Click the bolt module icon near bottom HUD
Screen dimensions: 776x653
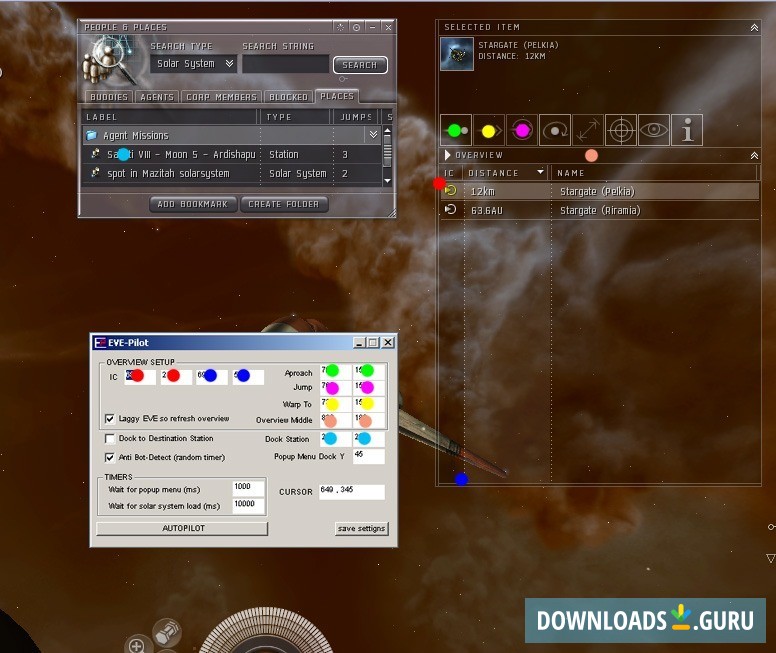click(167, 633)
